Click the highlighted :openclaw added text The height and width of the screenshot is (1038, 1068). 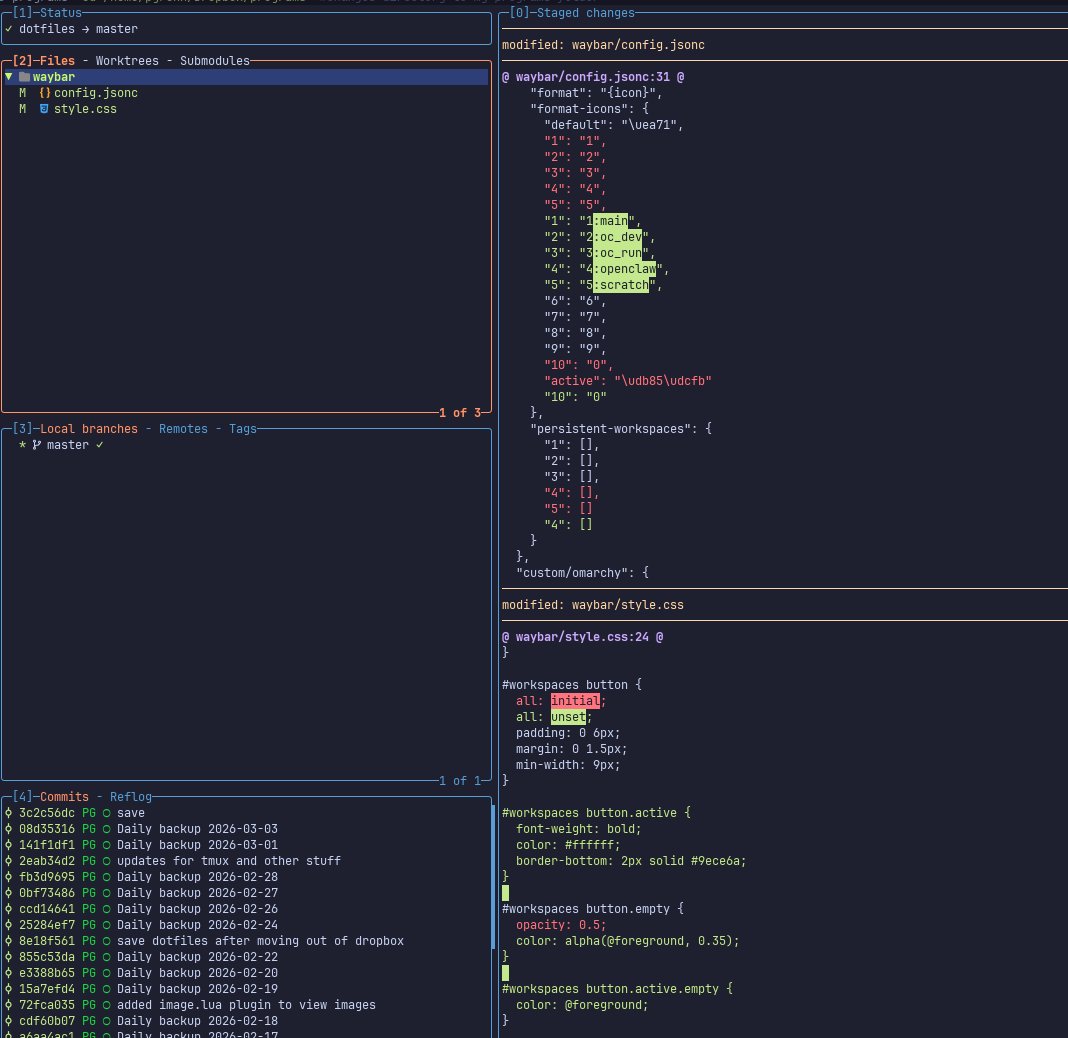point(624,269)
